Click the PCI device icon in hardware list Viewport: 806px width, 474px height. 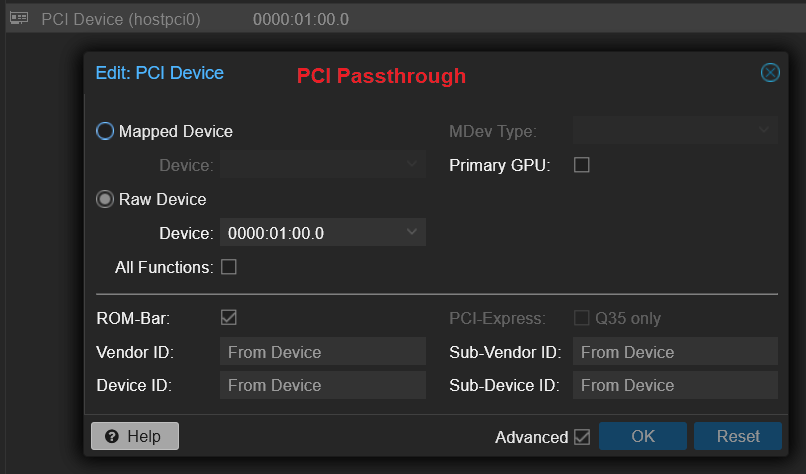click(19, 19)
